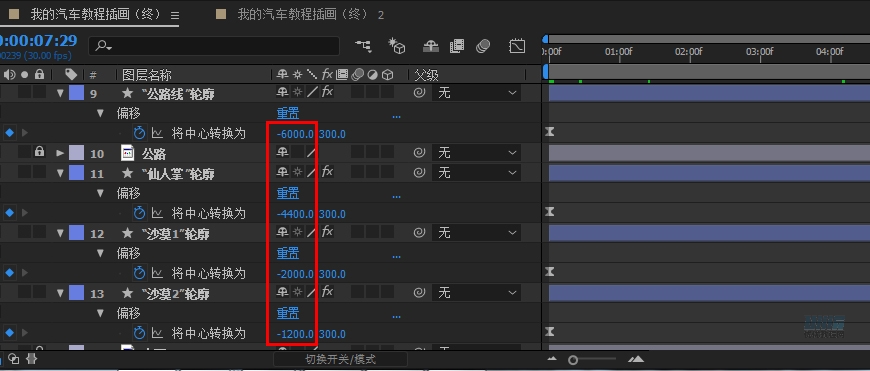Toggle the lock on the 公路 layer
870x371 pixels.
[x=39, y=152]
